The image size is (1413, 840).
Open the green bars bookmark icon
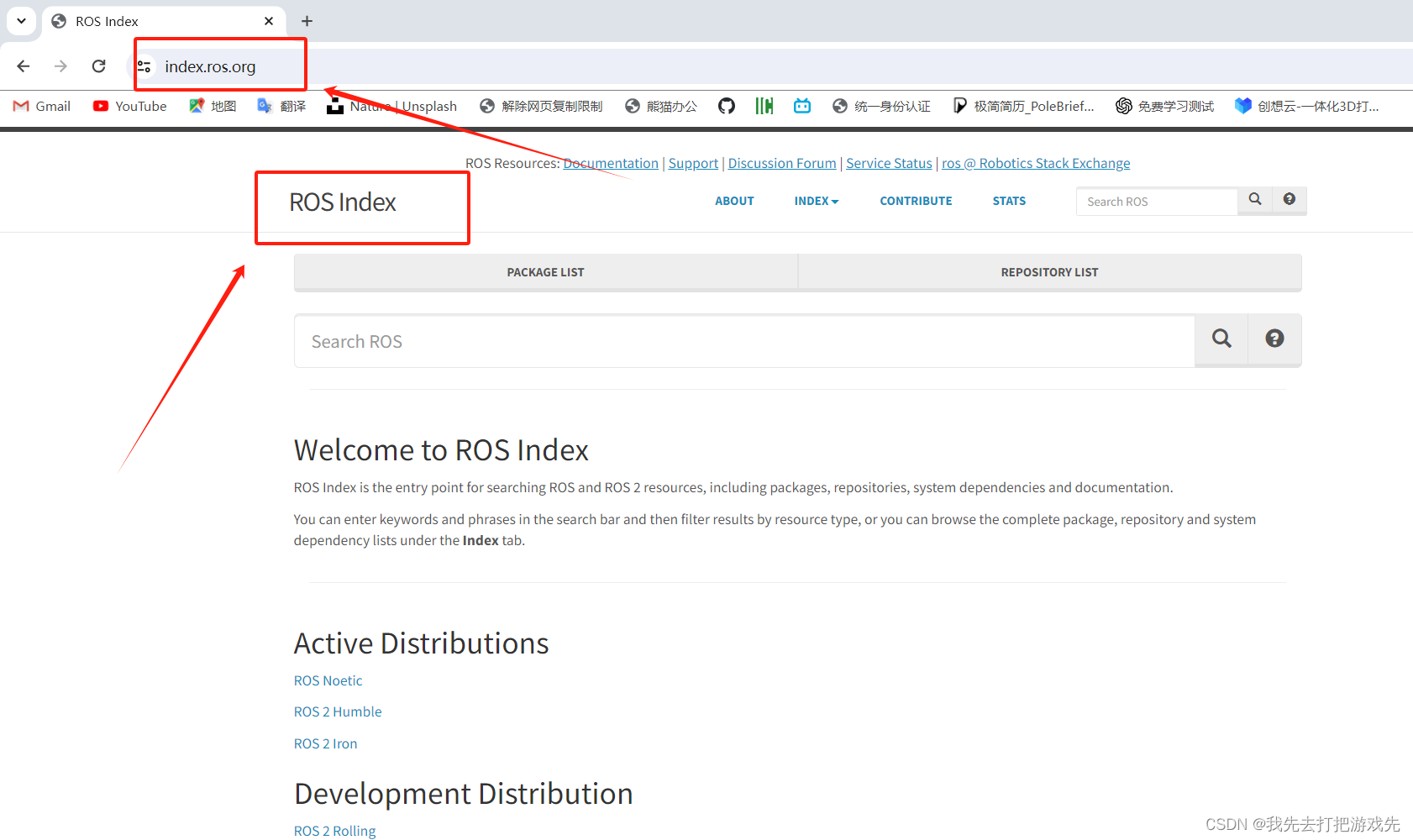click(x=764, y=106)
